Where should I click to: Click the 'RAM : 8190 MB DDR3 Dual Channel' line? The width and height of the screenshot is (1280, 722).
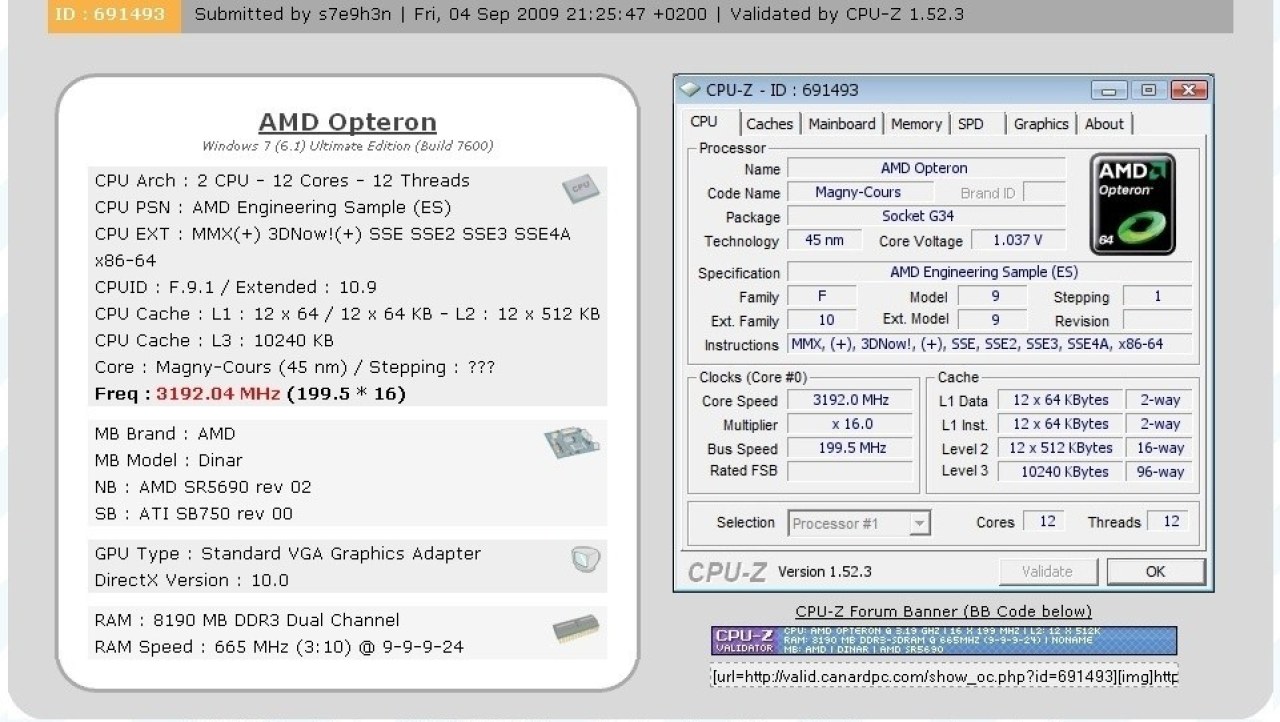click(x=247, y=620)
